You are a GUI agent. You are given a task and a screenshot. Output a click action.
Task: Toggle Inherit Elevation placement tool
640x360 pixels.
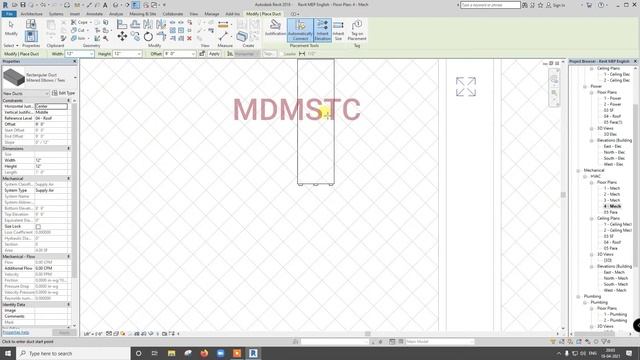point(322,30)
